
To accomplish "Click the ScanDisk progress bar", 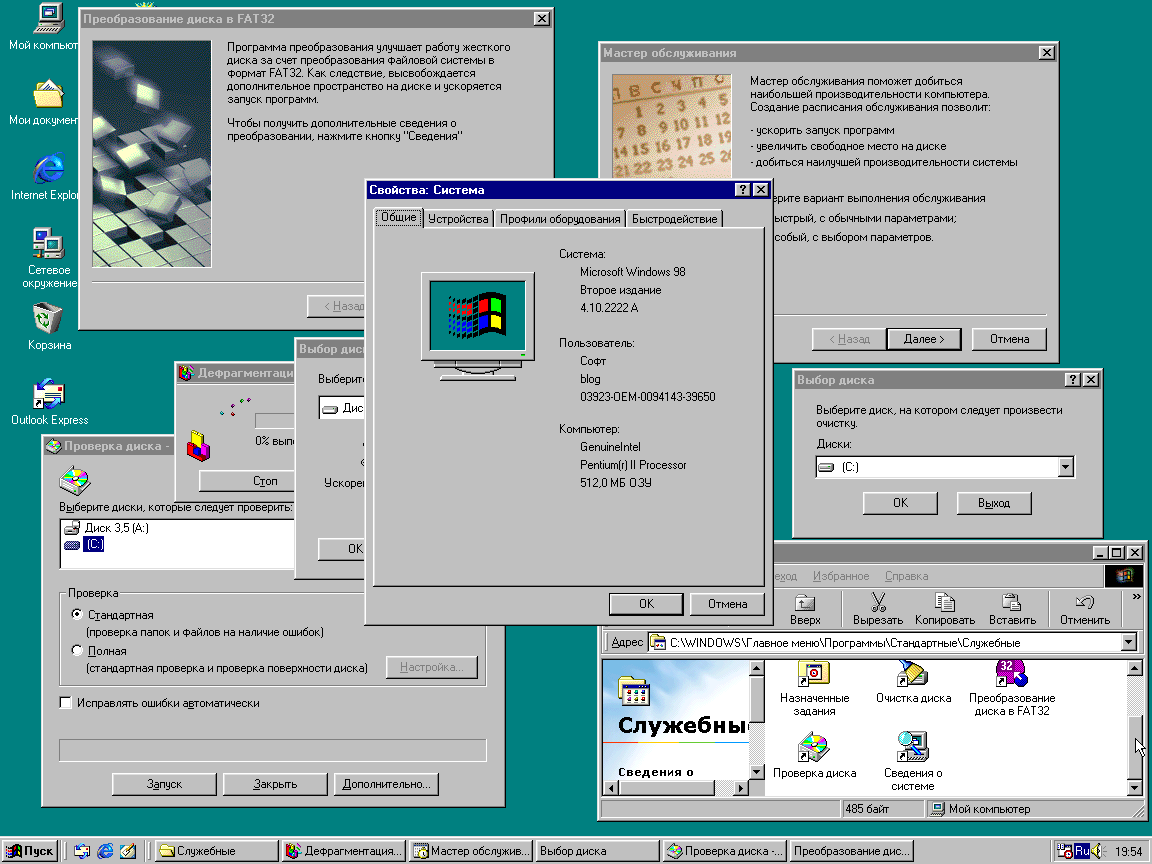I will coord(273,750).
